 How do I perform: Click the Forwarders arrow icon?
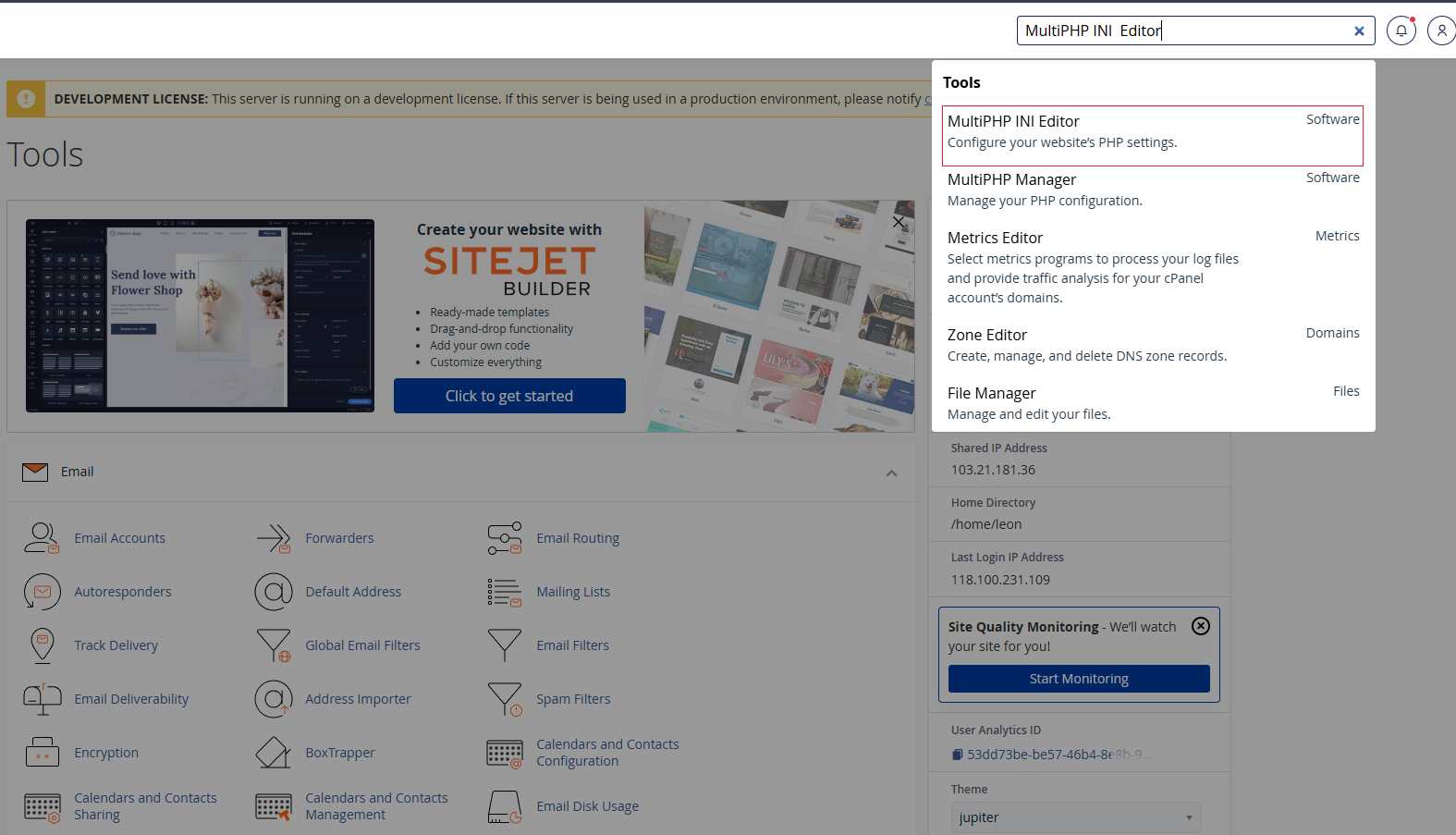pos(274,538)
